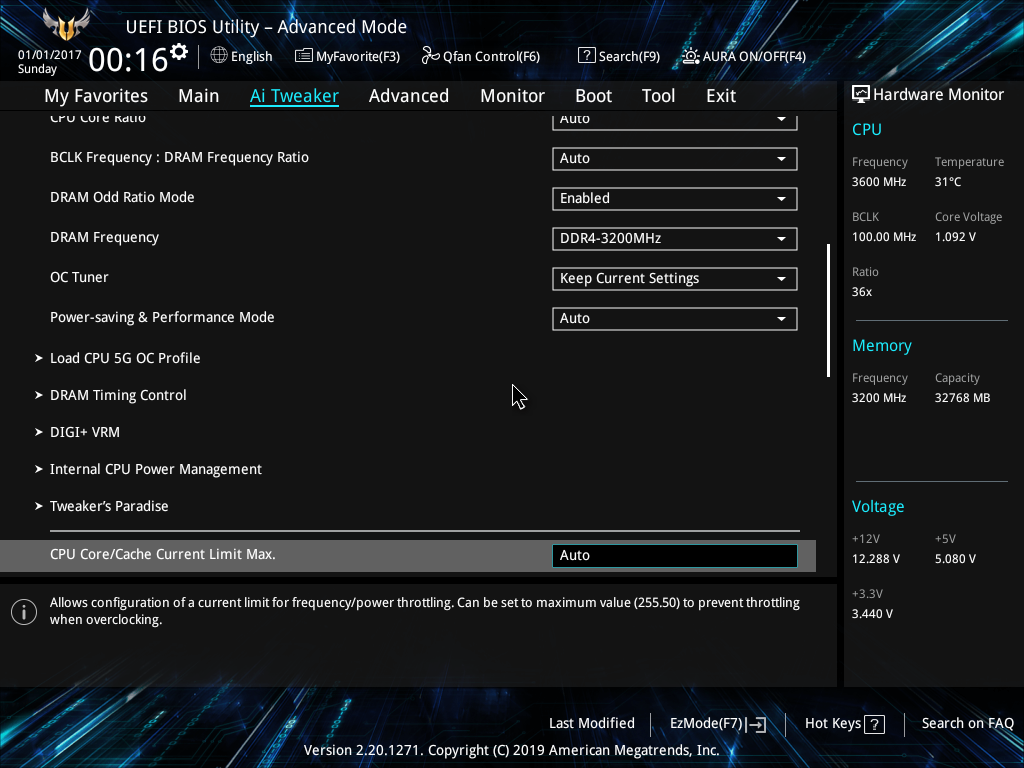The width and height of the screenshot is (1024, 768).
Task: Click the EzMode exit arrow icon
Action: (x=756, y=724)
